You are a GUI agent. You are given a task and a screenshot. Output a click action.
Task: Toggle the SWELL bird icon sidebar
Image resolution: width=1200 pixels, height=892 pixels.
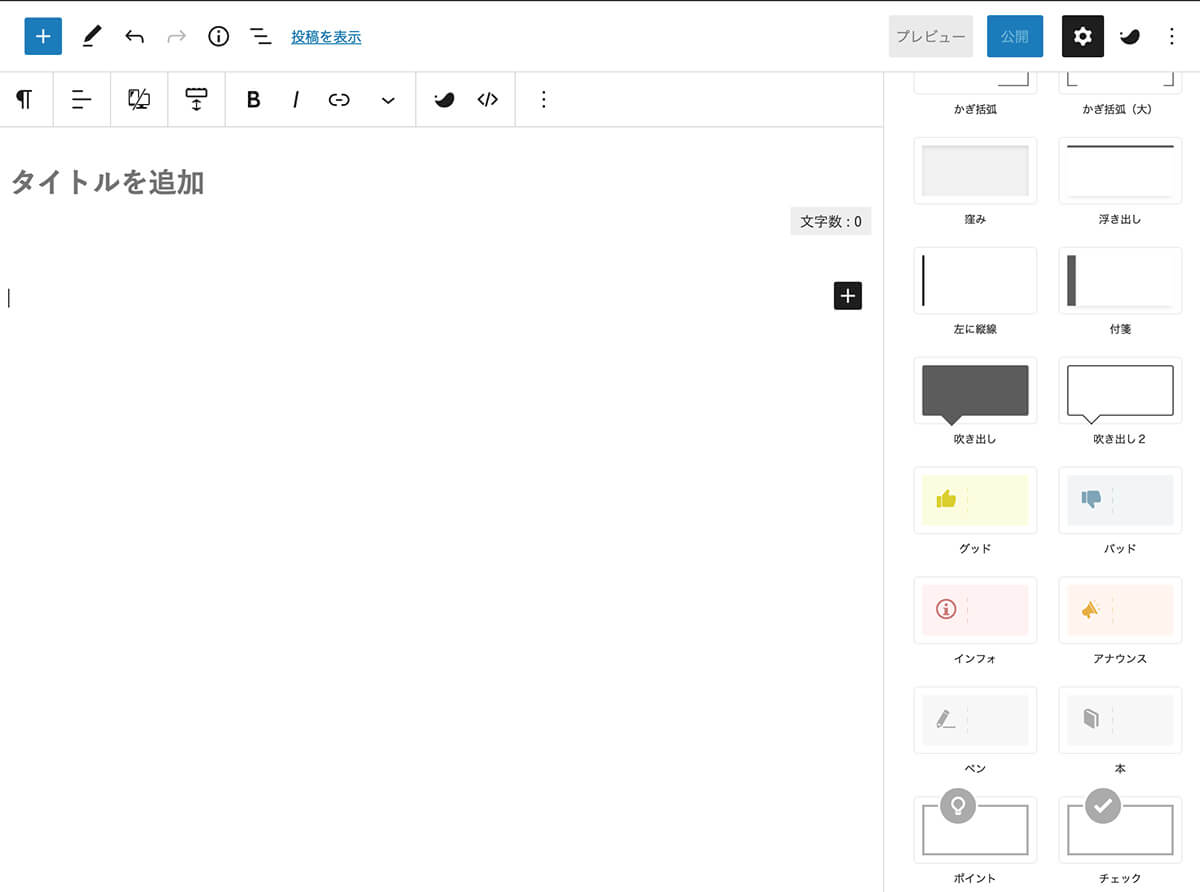click(1129, 37)
